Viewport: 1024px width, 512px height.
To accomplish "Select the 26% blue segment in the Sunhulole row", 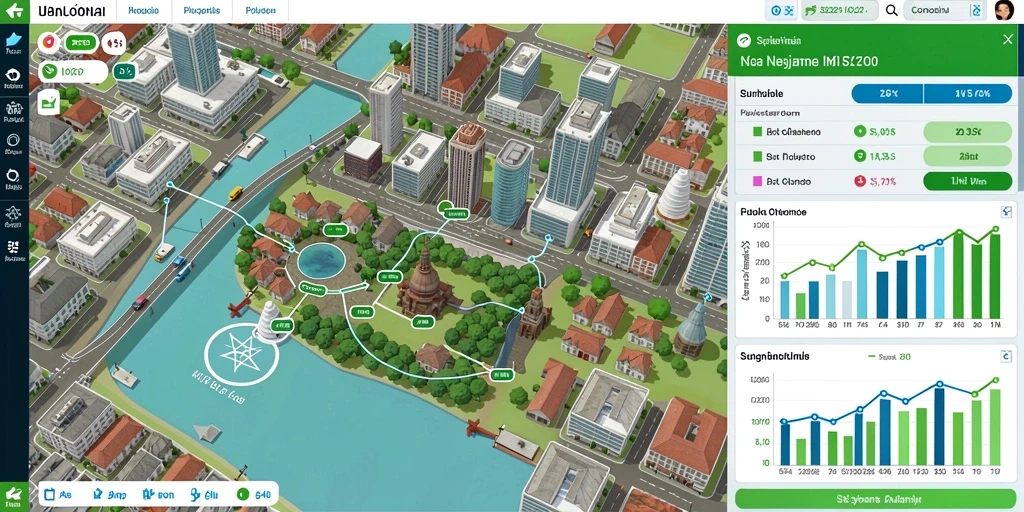I will coord(888,94).
